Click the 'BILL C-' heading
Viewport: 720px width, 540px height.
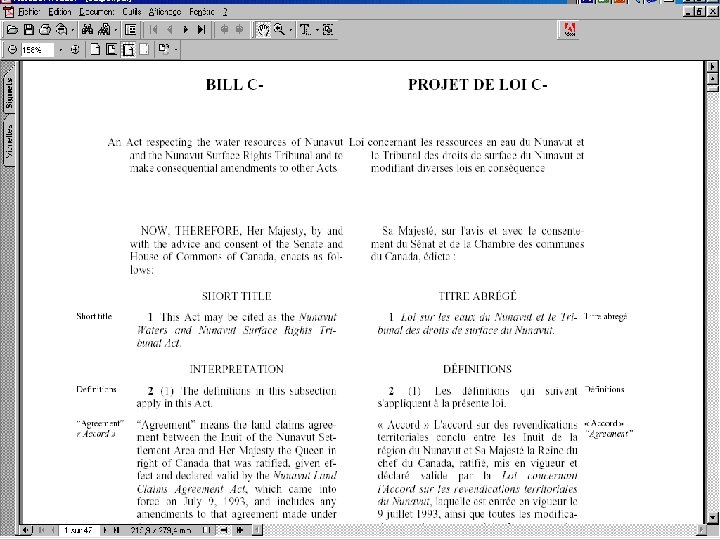[x=234, y=85]
